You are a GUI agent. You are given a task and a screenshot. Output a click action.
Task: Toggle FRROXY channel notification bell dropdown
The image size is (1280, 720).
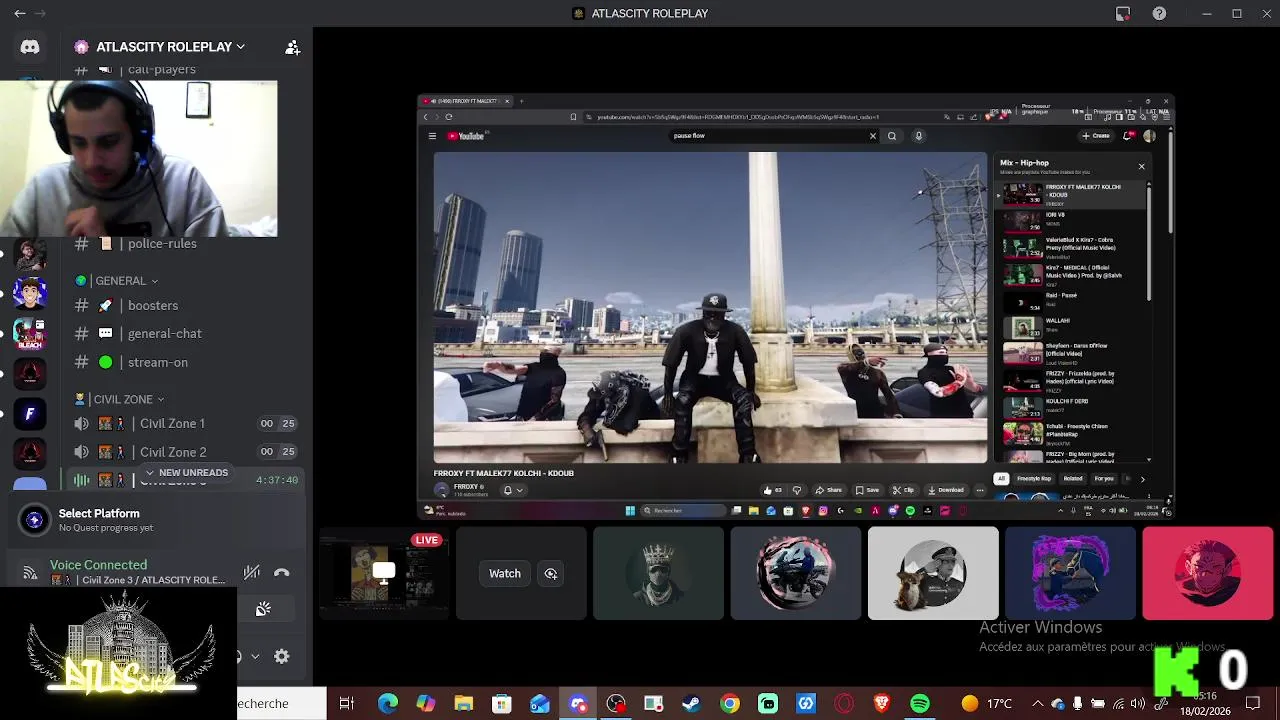pos(512,490)
